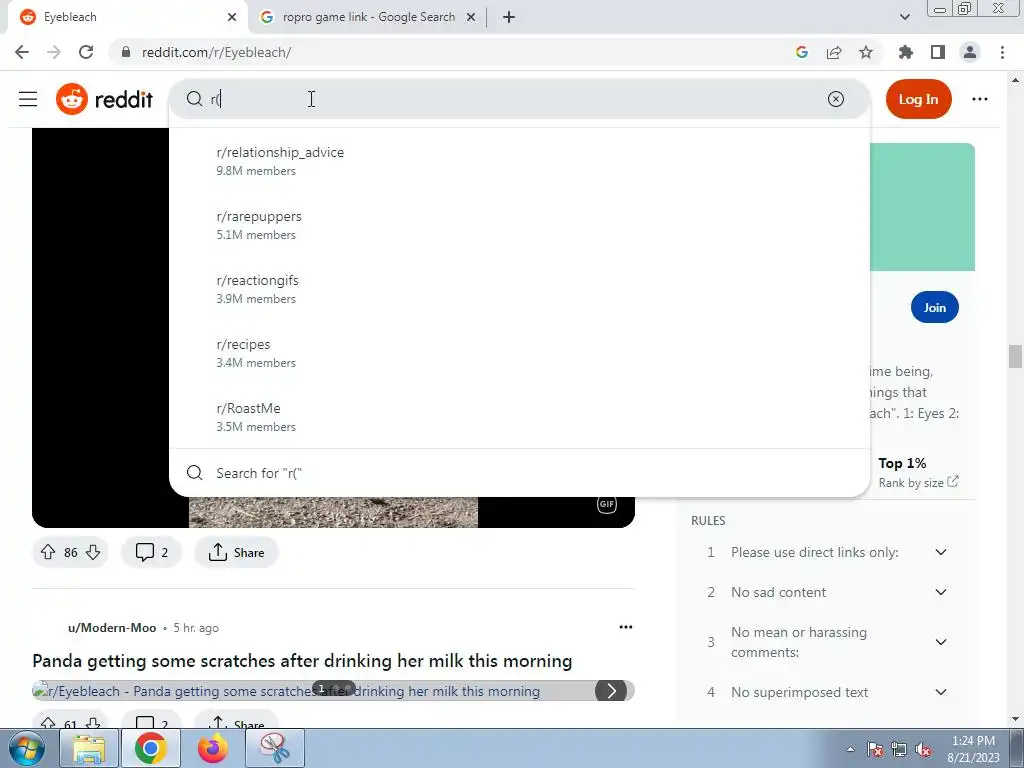Open Firefox from the taskbar
This screenshot has height=768, width=1024.
213,748
